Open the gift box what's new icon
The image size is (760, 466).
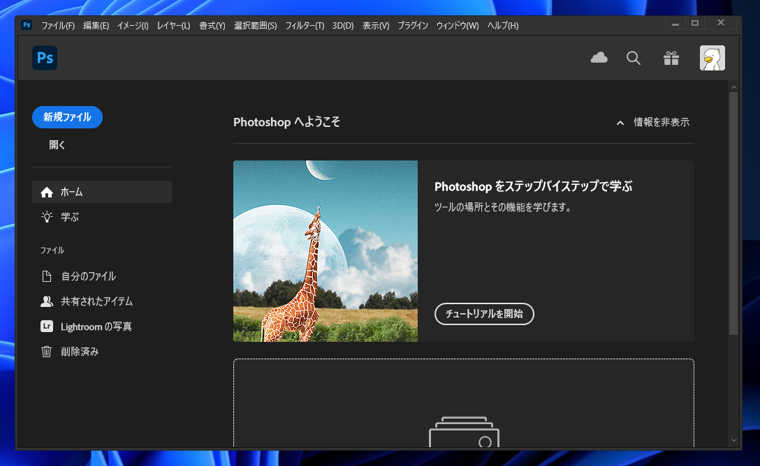[x=671, y=58]
